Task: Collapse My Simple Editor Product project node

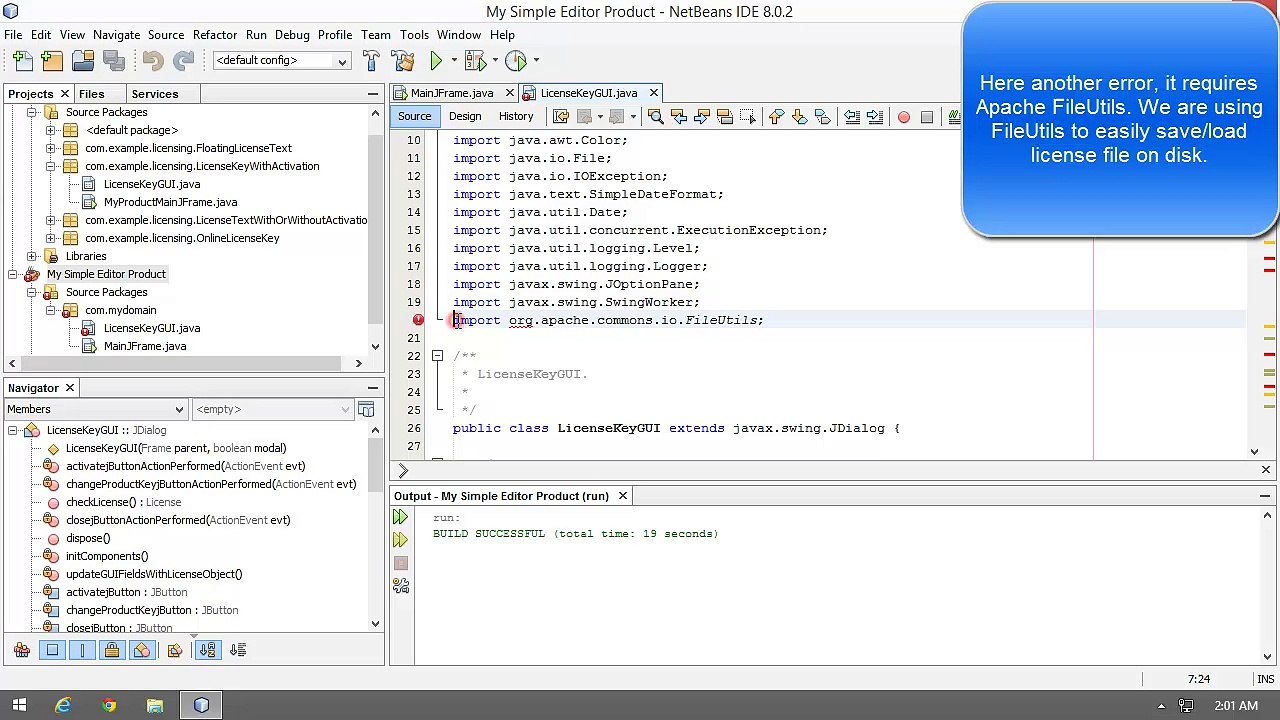Action: tap(13, 274)
